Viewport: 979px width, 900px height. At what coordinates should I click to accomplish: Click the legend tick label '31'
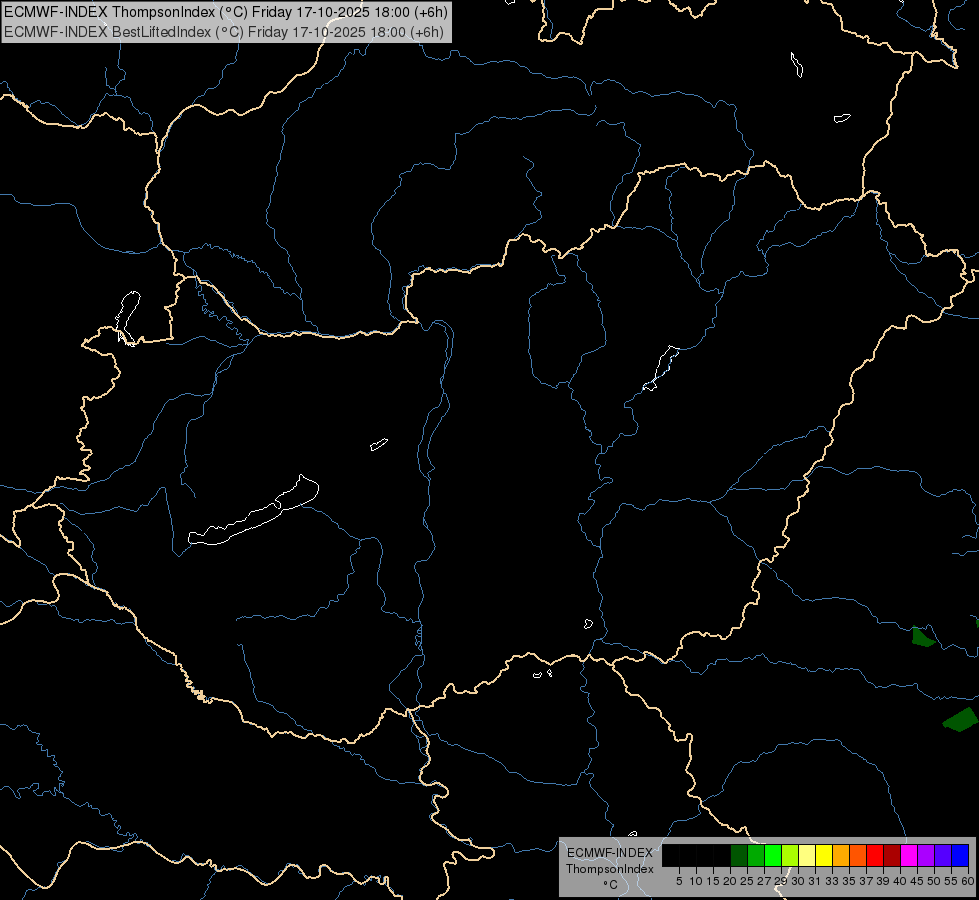815,881
